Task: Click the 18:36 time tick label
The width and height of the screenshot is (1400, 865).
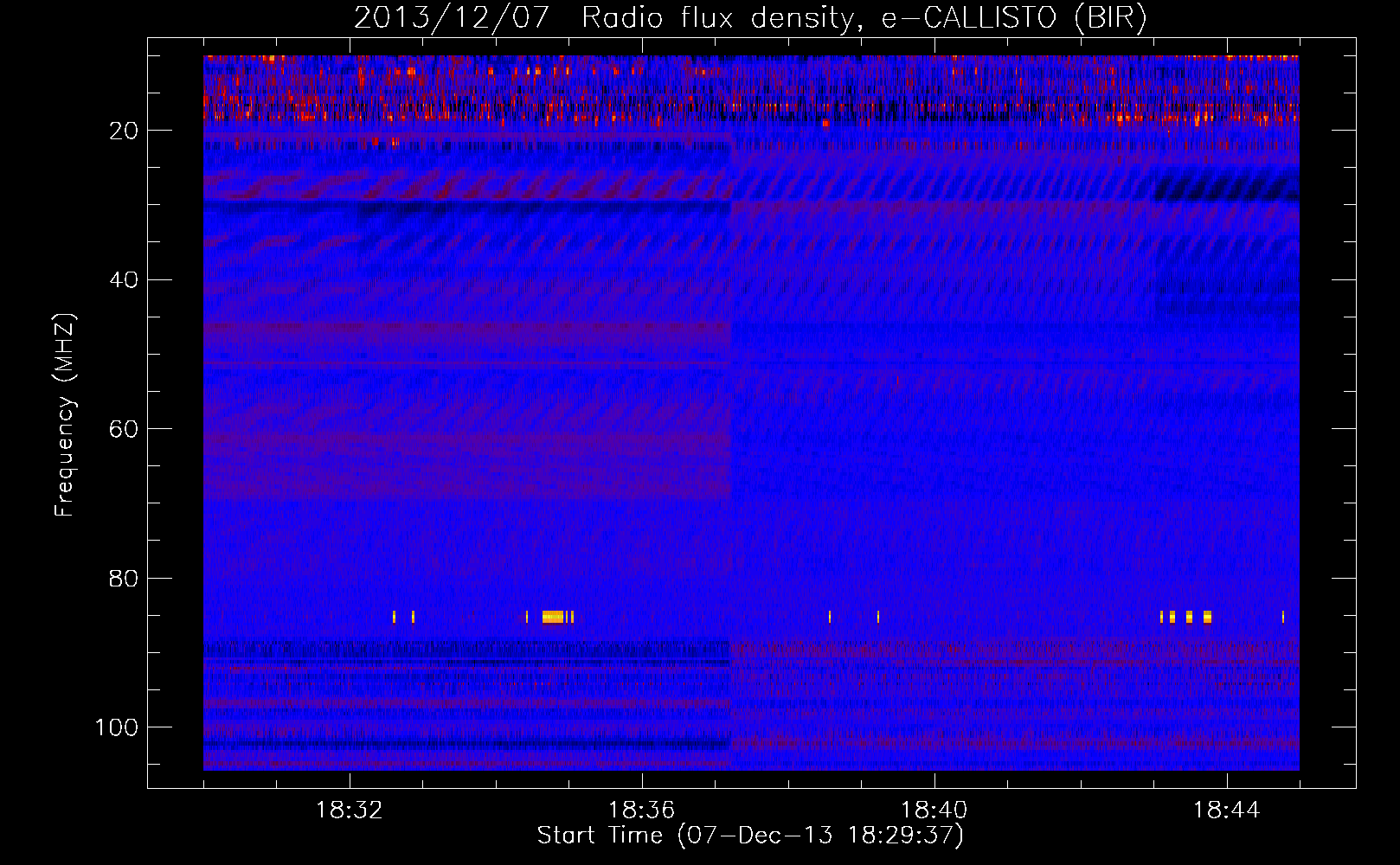Action: point(642,811)
